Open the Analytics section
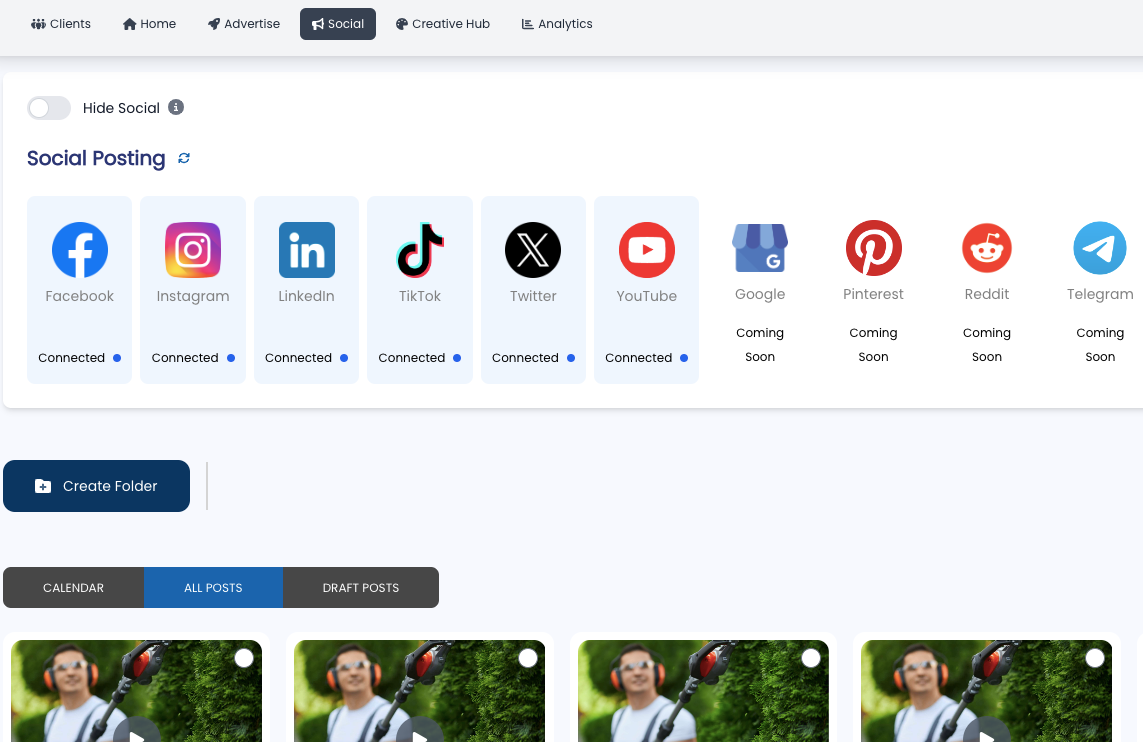 click(x=557, y=24)
